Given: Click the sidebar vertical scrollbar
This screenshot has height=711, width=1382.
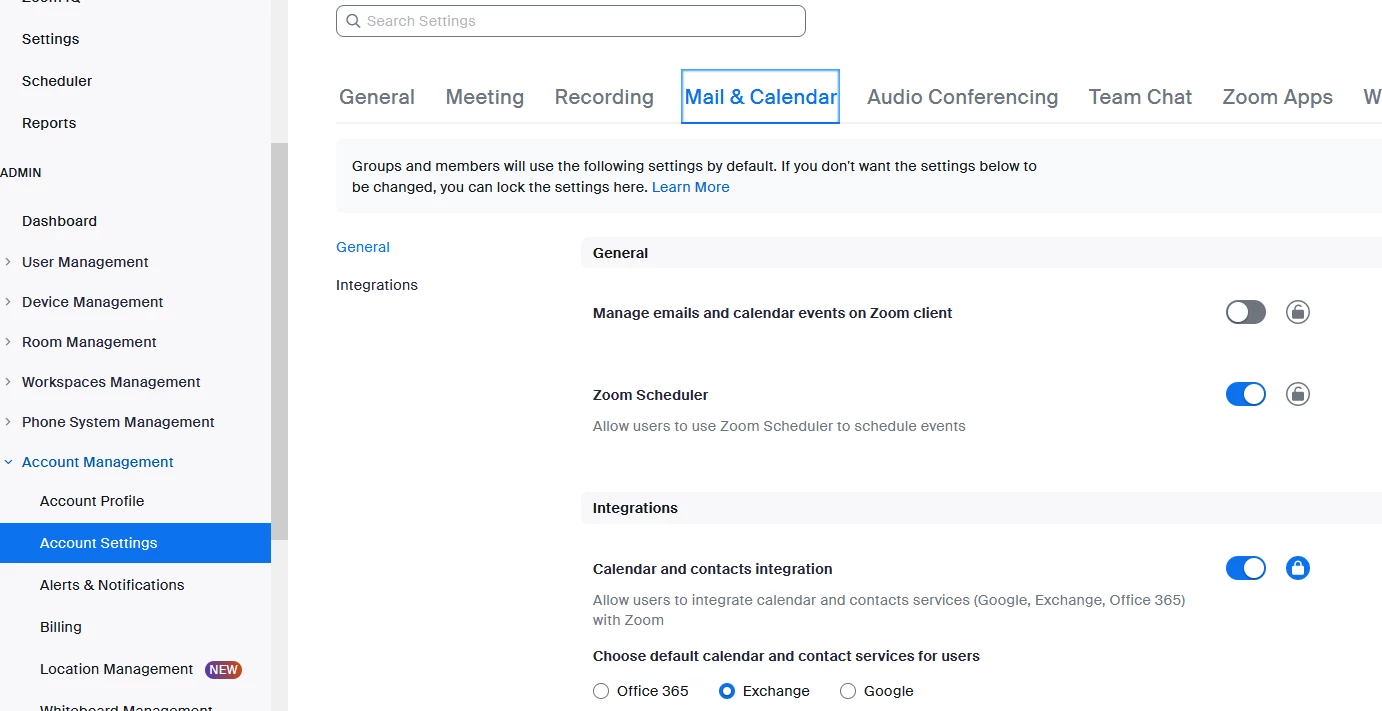Looking at the screenshot, I should point(279,340).
